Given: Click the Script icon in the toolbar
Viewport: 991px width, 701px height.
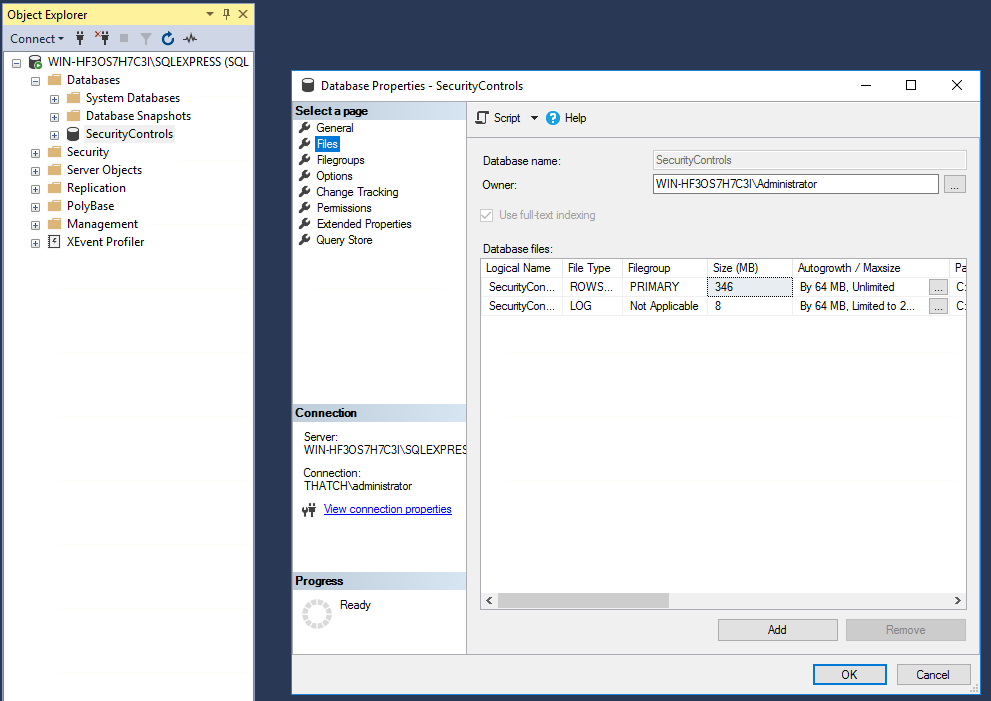Looking at the screenshot, I should [x=482, y=118].
